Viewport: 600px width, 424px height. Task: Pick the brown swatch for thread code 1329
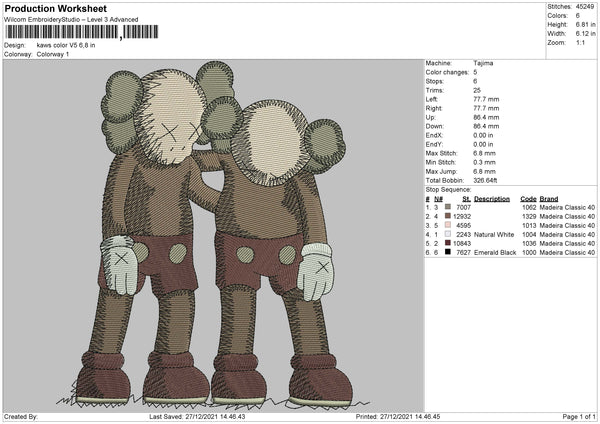448,216
